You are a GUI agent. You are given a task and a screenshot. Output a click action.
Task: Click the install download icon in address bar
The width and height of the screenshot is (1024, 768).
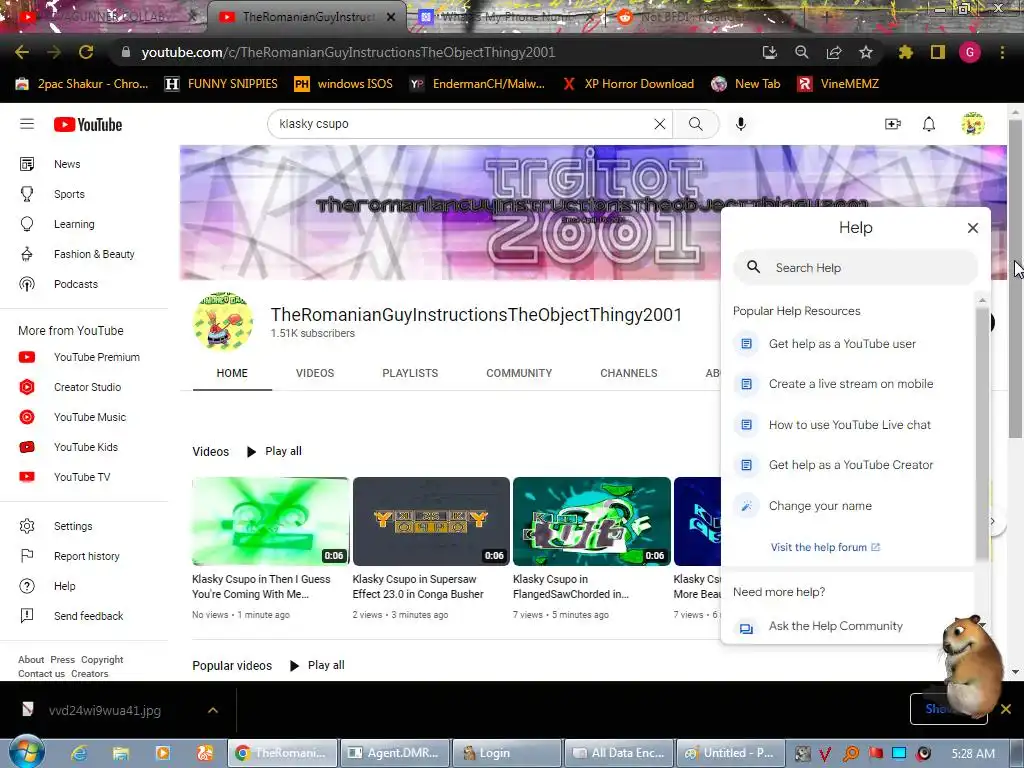[769, 52]
